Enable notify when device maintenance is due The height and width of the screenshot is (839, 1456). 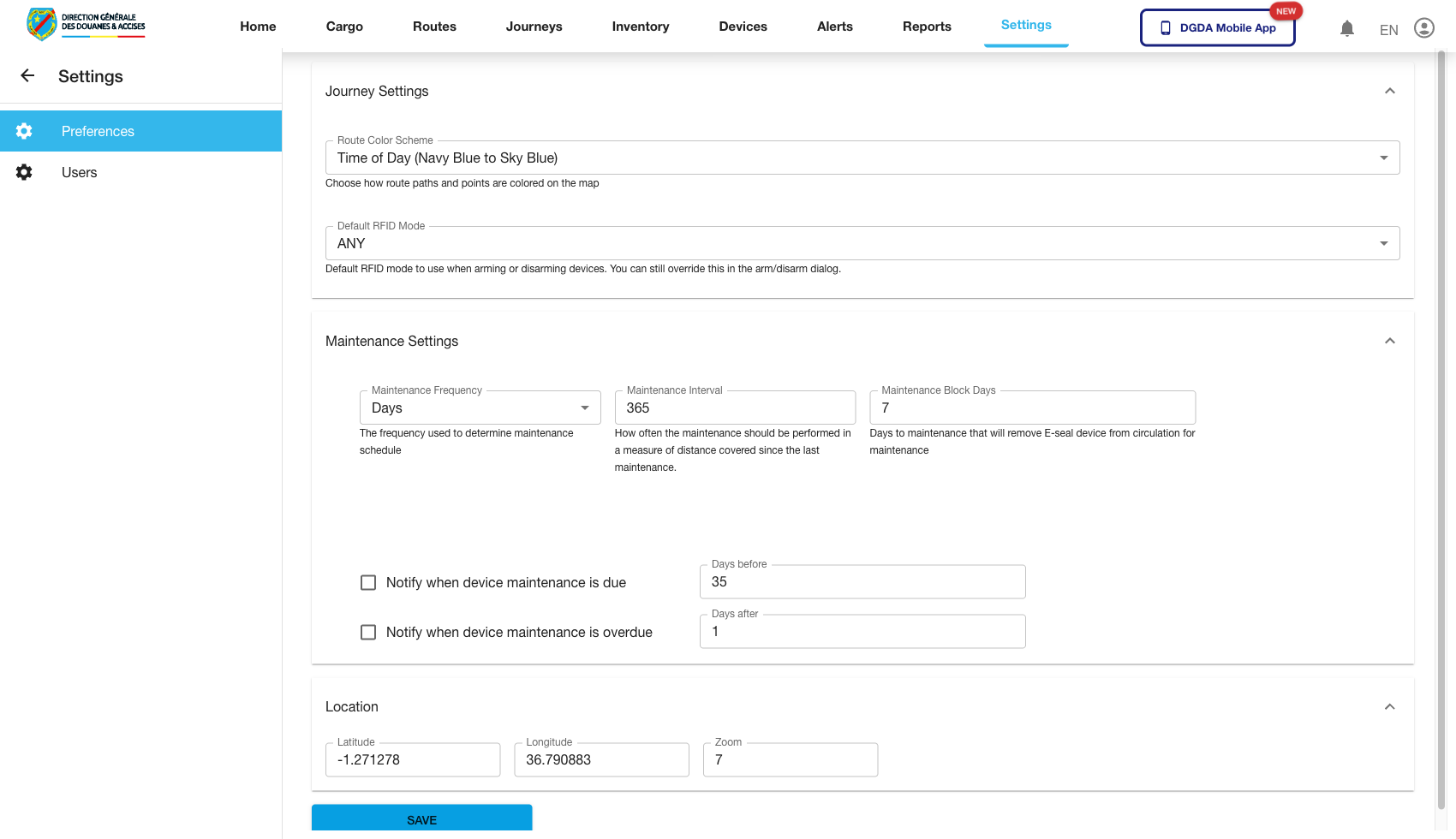coord(368,582)
